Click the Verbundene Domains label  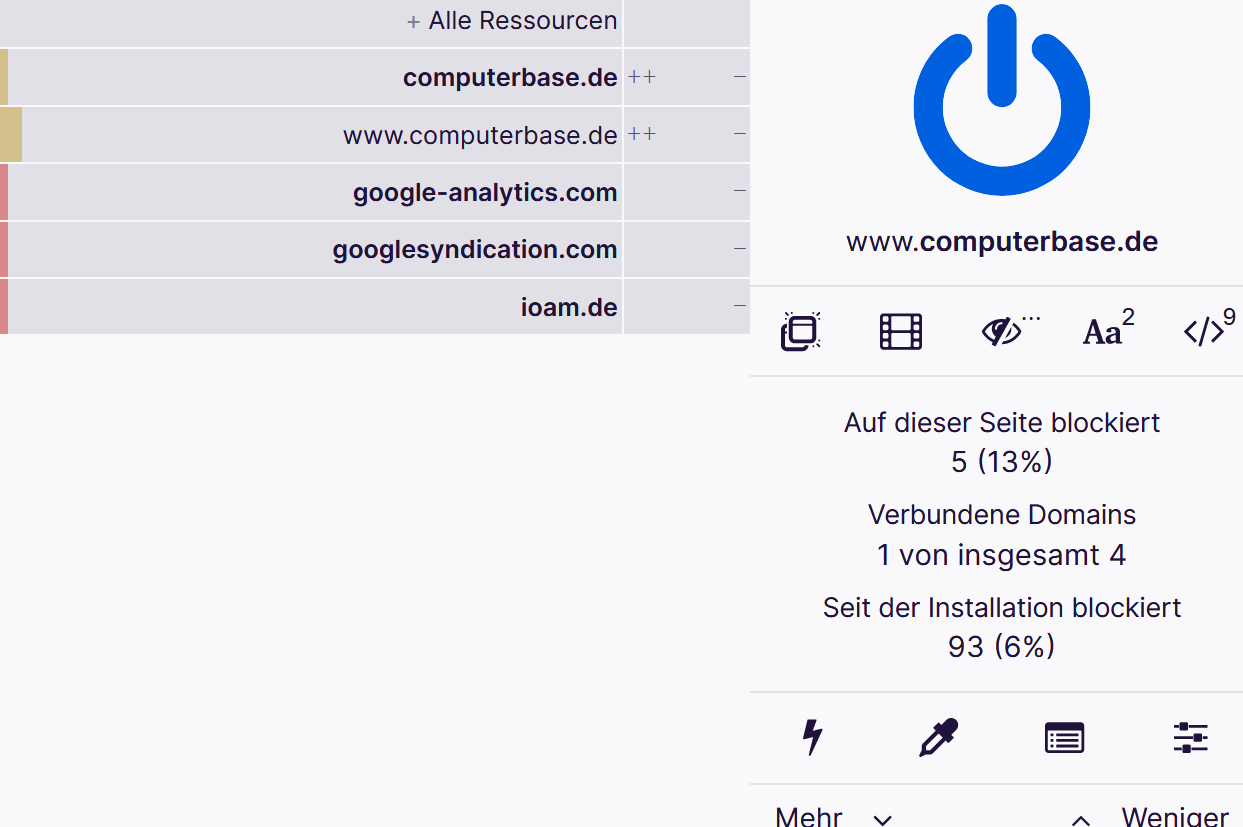pyautogui.click(x=1002, y=515)
